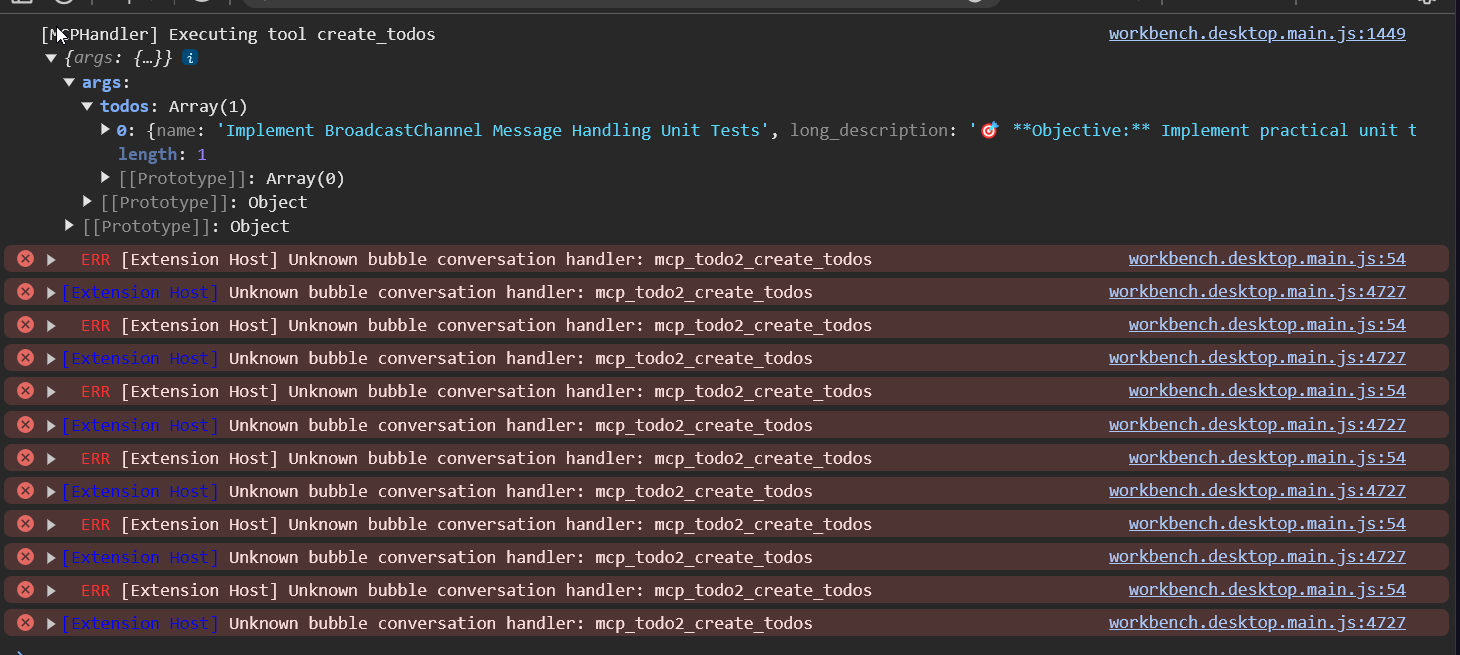Click the red error icon on first error
This screenshot has width=1460, height=655.
[25, 259]
